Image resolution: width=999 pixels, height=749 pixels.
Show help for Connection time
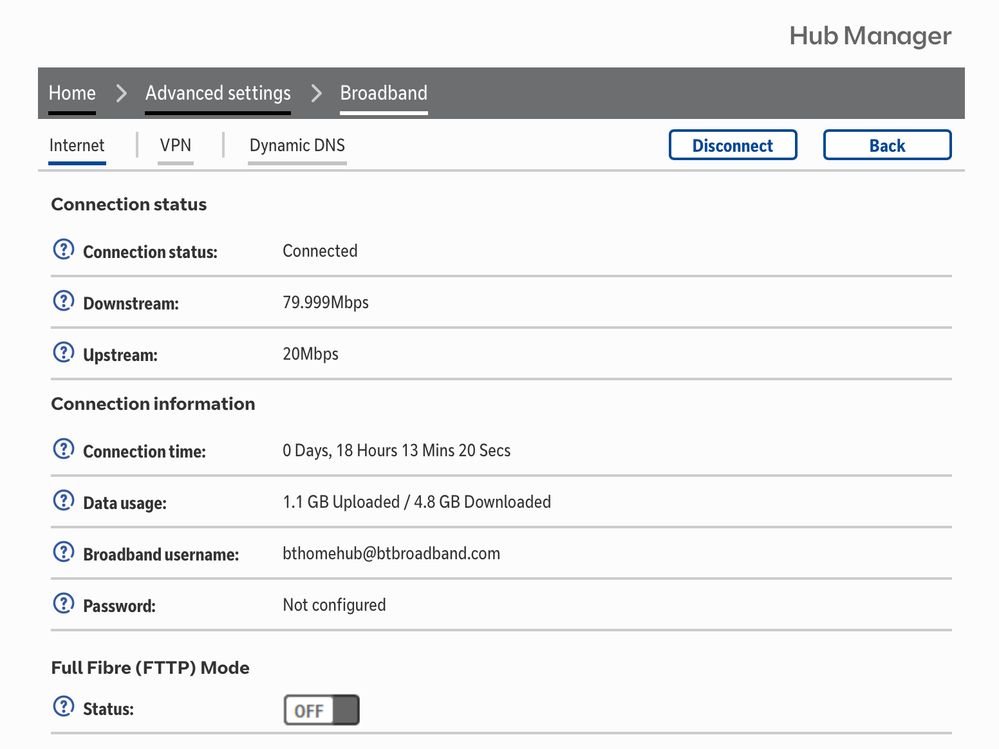(x=63, y=449)
